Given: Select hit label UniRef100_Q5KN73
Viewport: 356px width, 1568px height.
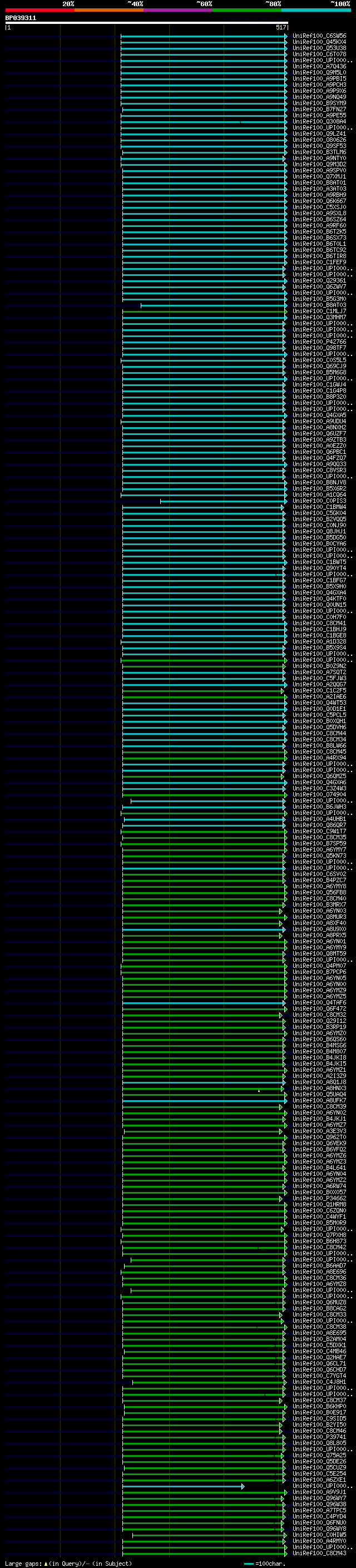Looking at the screenshot, I should click(x=319, y=856).
